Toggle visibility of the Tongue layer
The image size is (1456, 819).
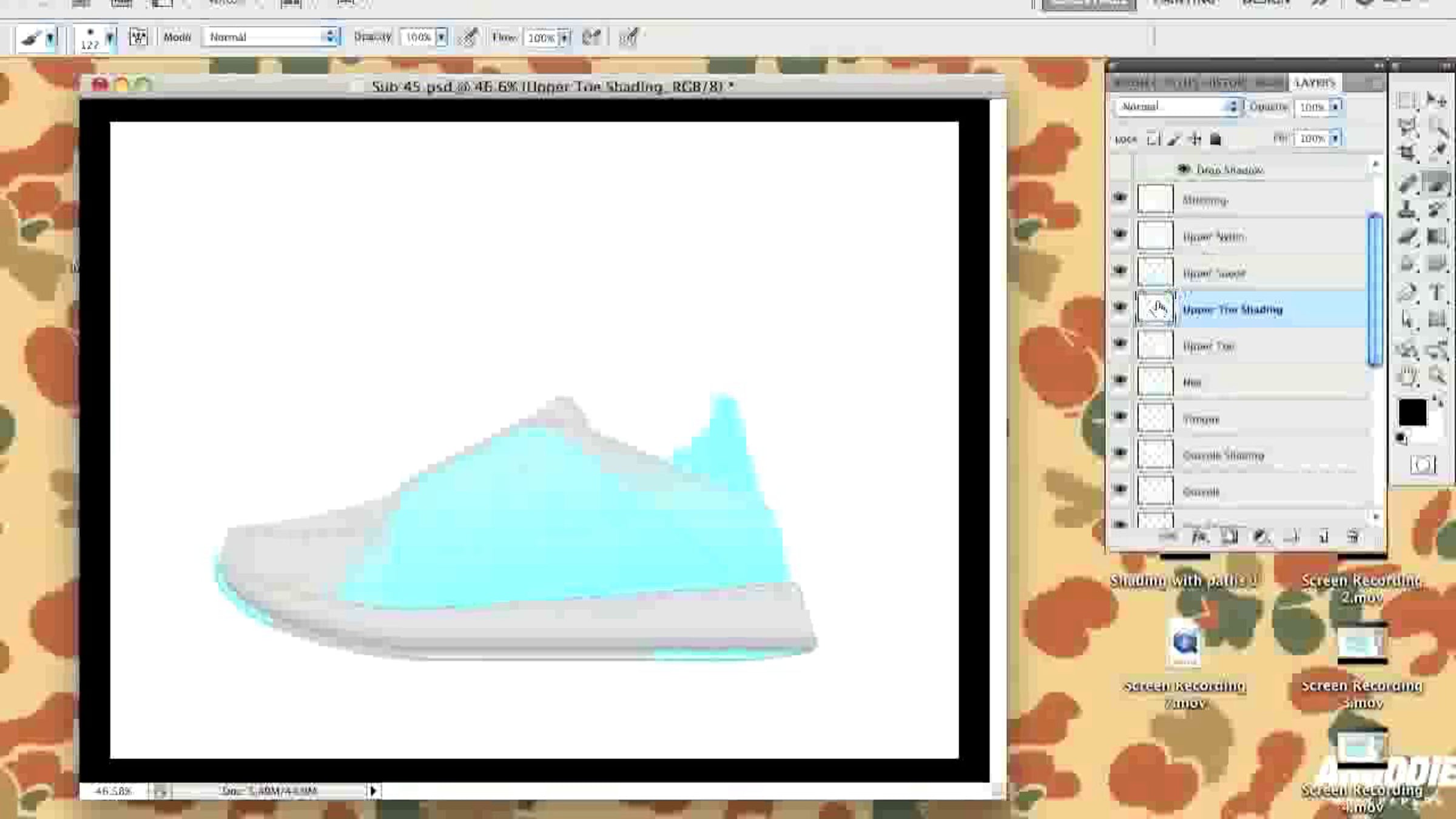[x=1120, y=417]
